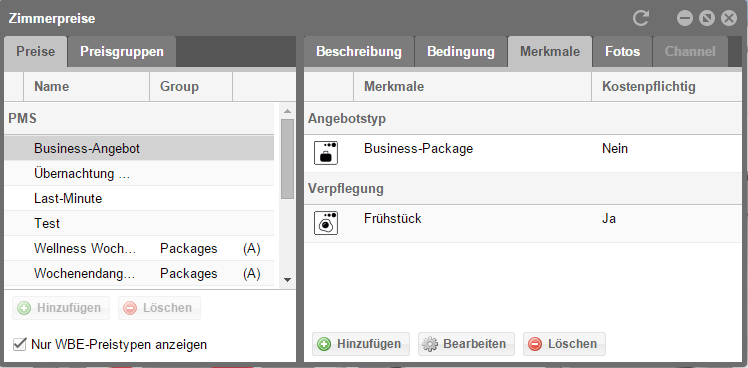The height and width of the screenshot is (368, 748).
Task: Delete feature with red Löschen button
Action: 564,344
